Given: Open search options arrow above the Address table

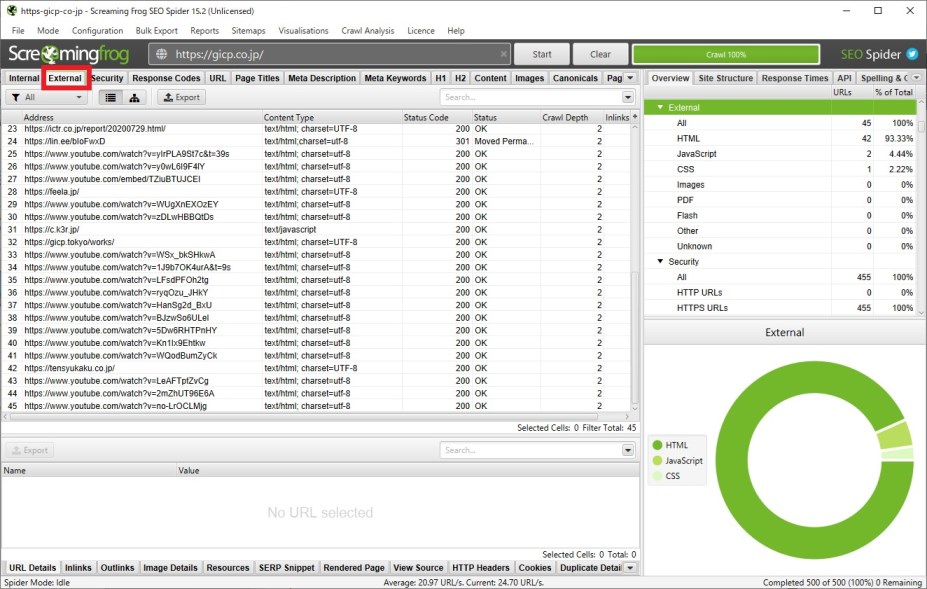Looking at the screenshot, I should [x=628, y=98].
